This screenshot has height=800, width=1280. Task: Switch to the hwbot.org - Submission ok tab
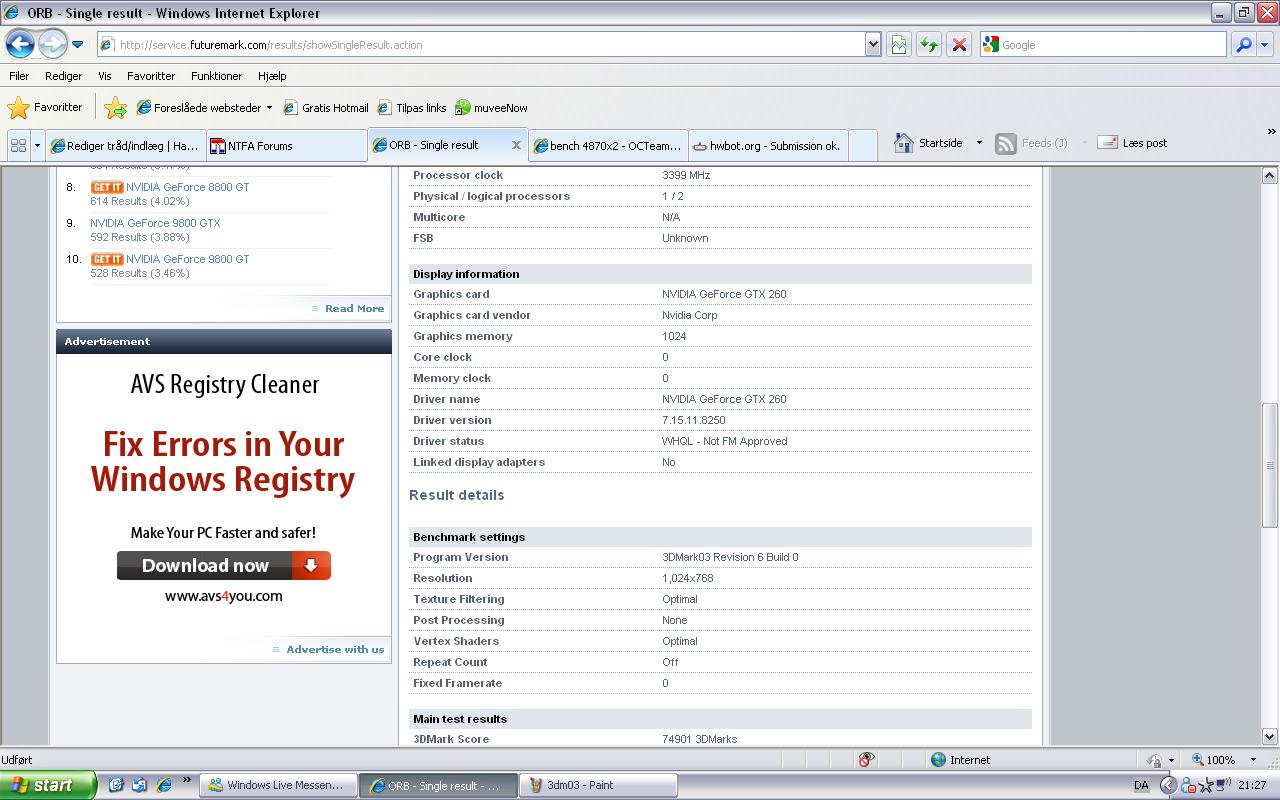768,145
